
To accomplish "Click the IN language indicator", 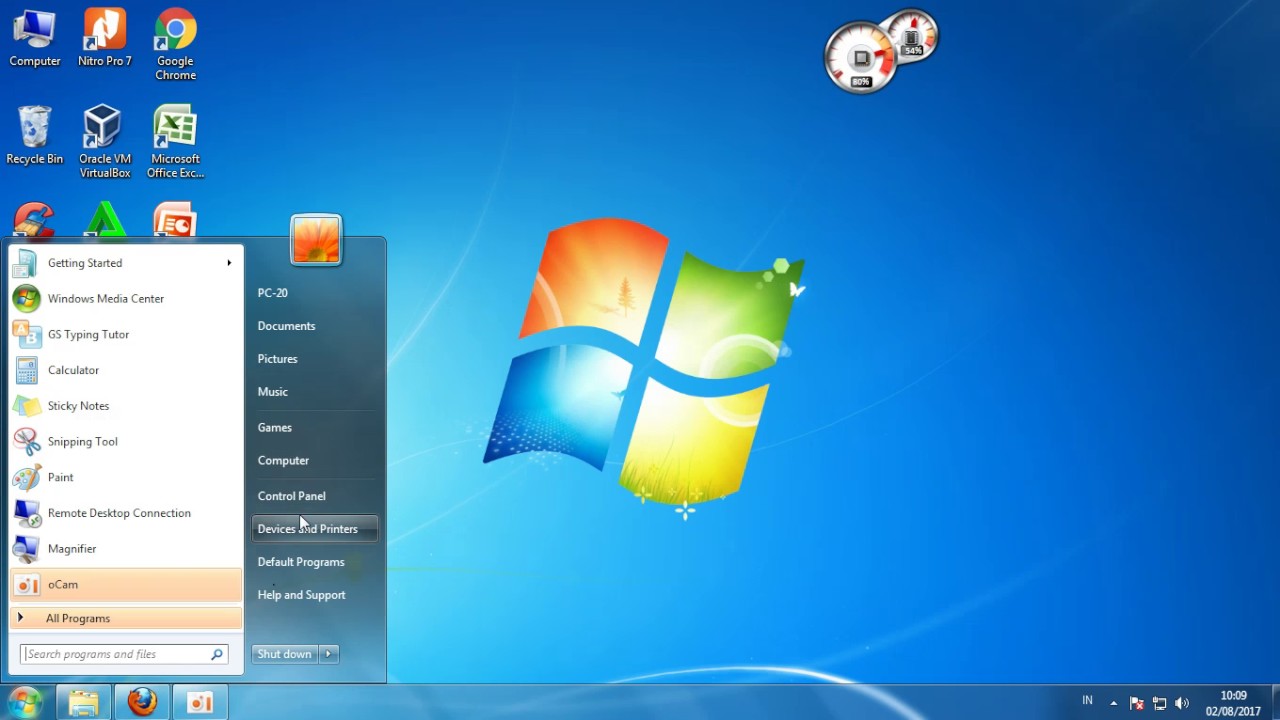I will (1087, 701).
